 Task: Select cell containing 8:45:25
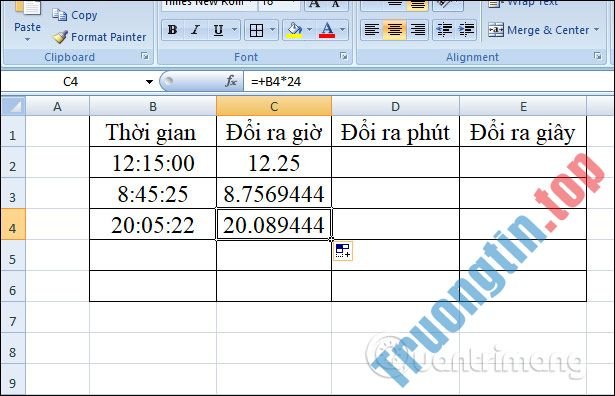point(153,194)
